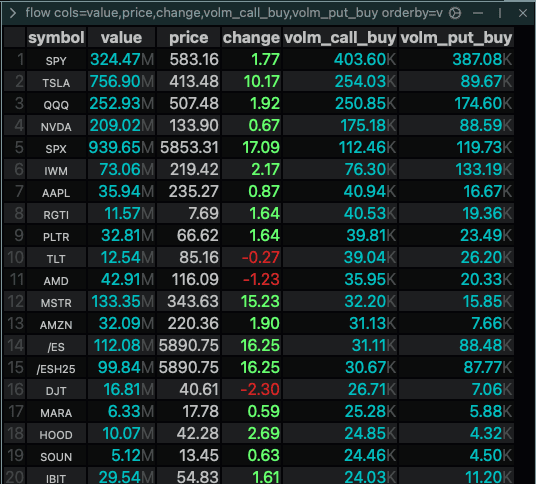Click the price 583.16 cell
This screenshot has height=484, width=536.
pos(188,59)
